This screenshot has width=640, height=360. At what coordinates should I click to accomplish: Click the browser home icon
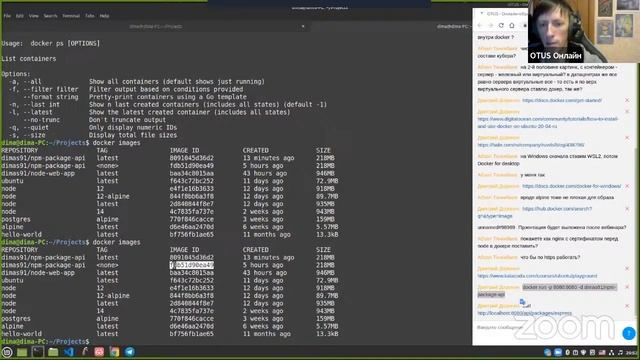tap(512, 25)
